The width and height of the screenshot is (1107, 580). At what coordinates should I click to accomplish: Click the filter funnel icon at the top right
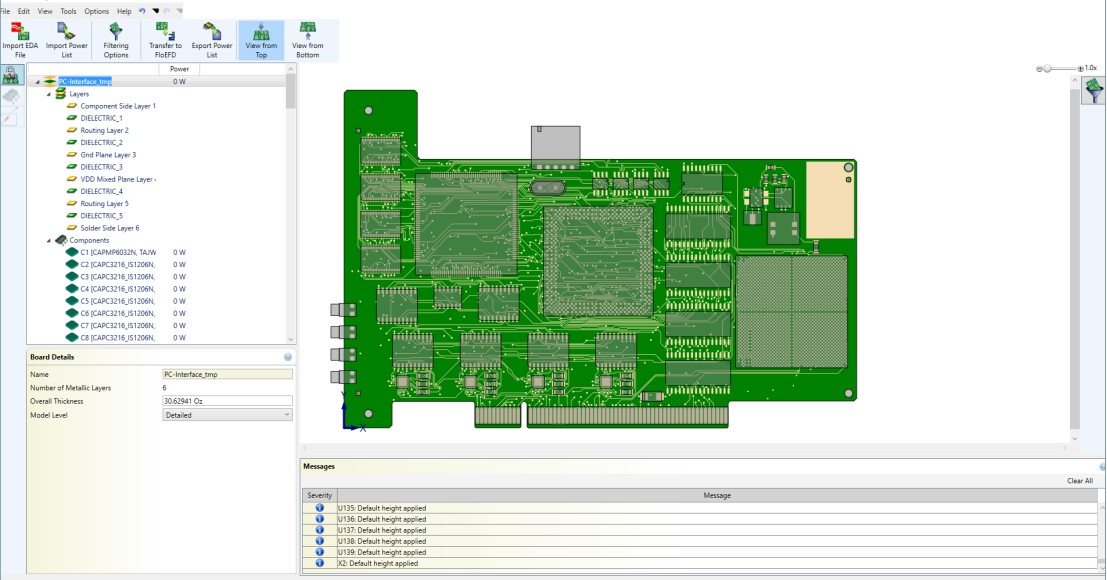(x=1094, y=90)
